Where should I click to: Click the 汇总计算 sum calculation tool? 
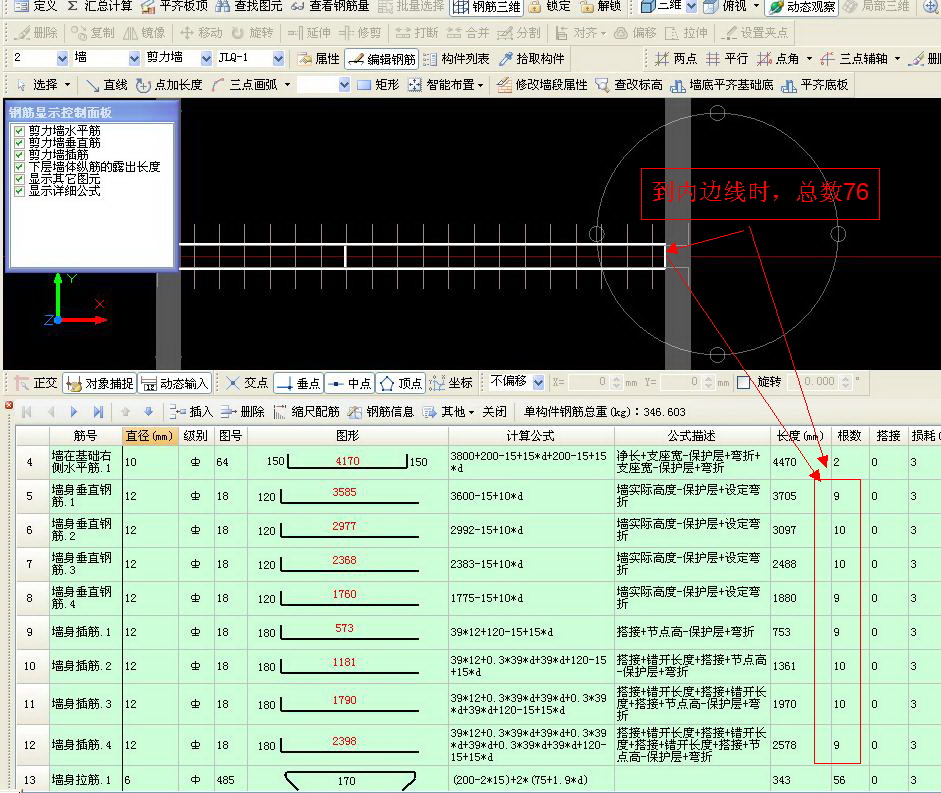[100, 6]
